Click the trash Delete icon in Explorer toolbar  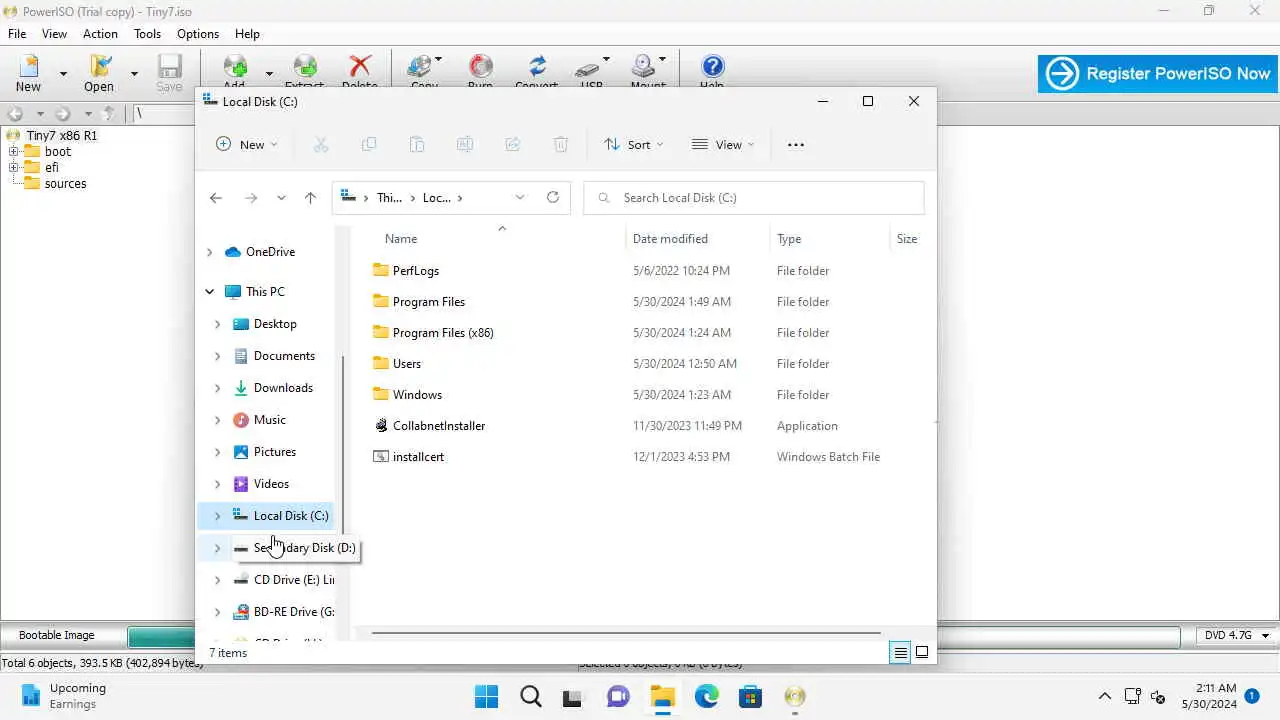coord(561,145)
